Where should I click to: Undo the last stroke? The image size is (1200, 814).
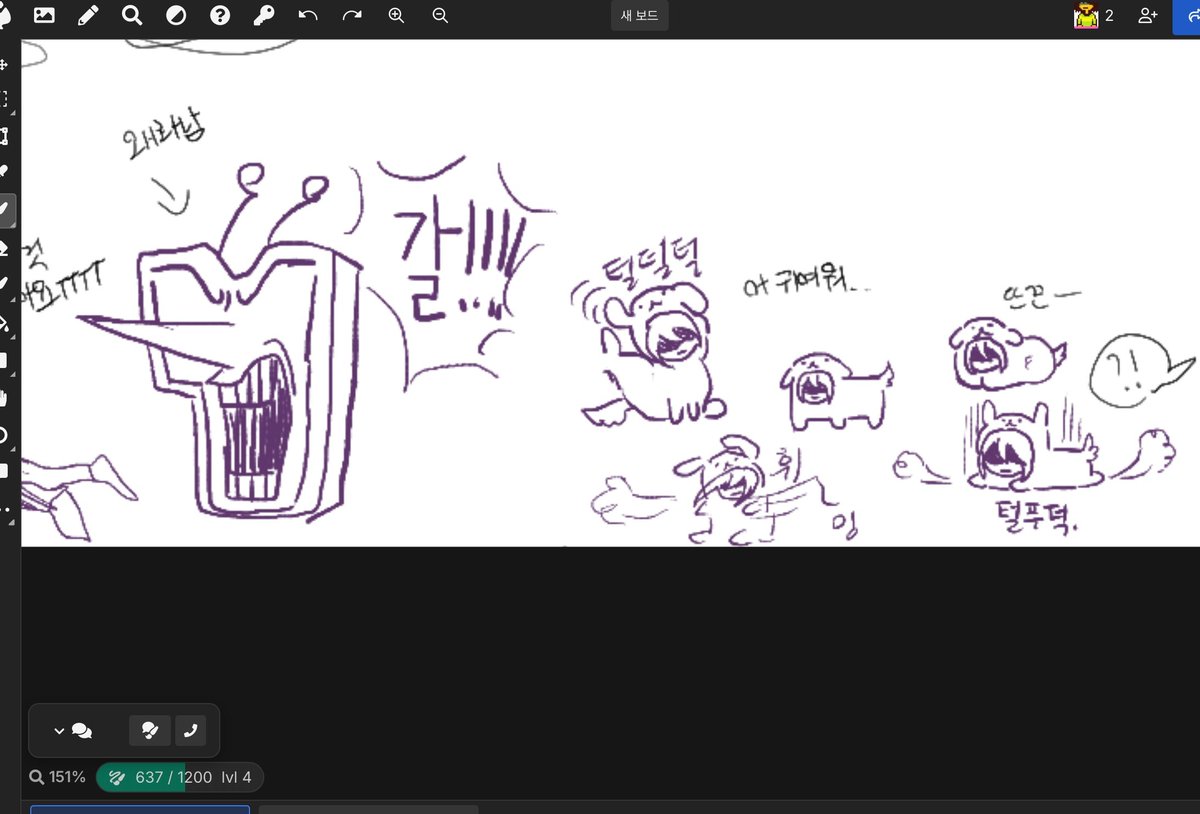(x=308, y=16)
